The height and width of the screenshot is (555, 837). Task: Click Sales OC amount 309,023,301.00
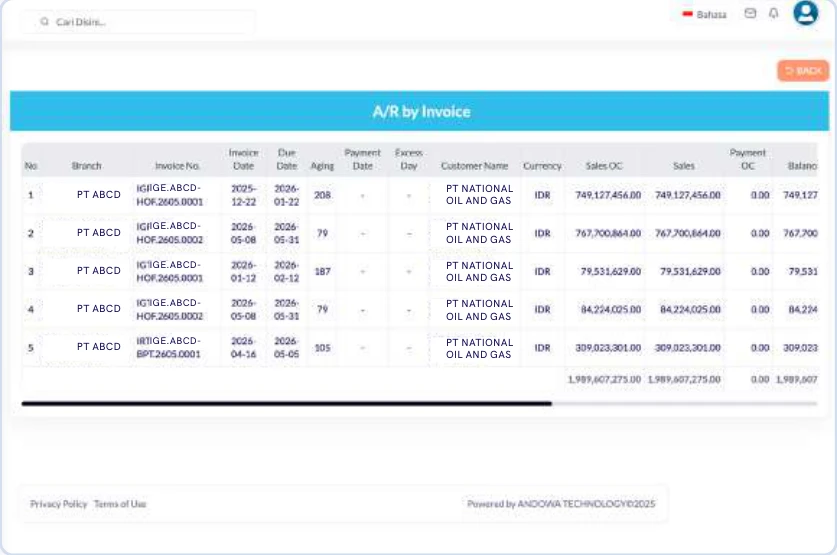(608, 348)
